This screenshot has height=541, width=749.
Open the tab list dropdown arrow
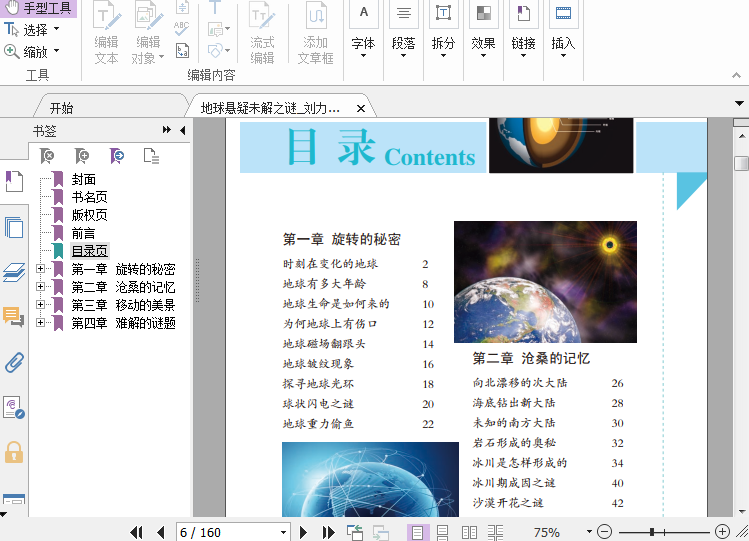tap(739, 103)
